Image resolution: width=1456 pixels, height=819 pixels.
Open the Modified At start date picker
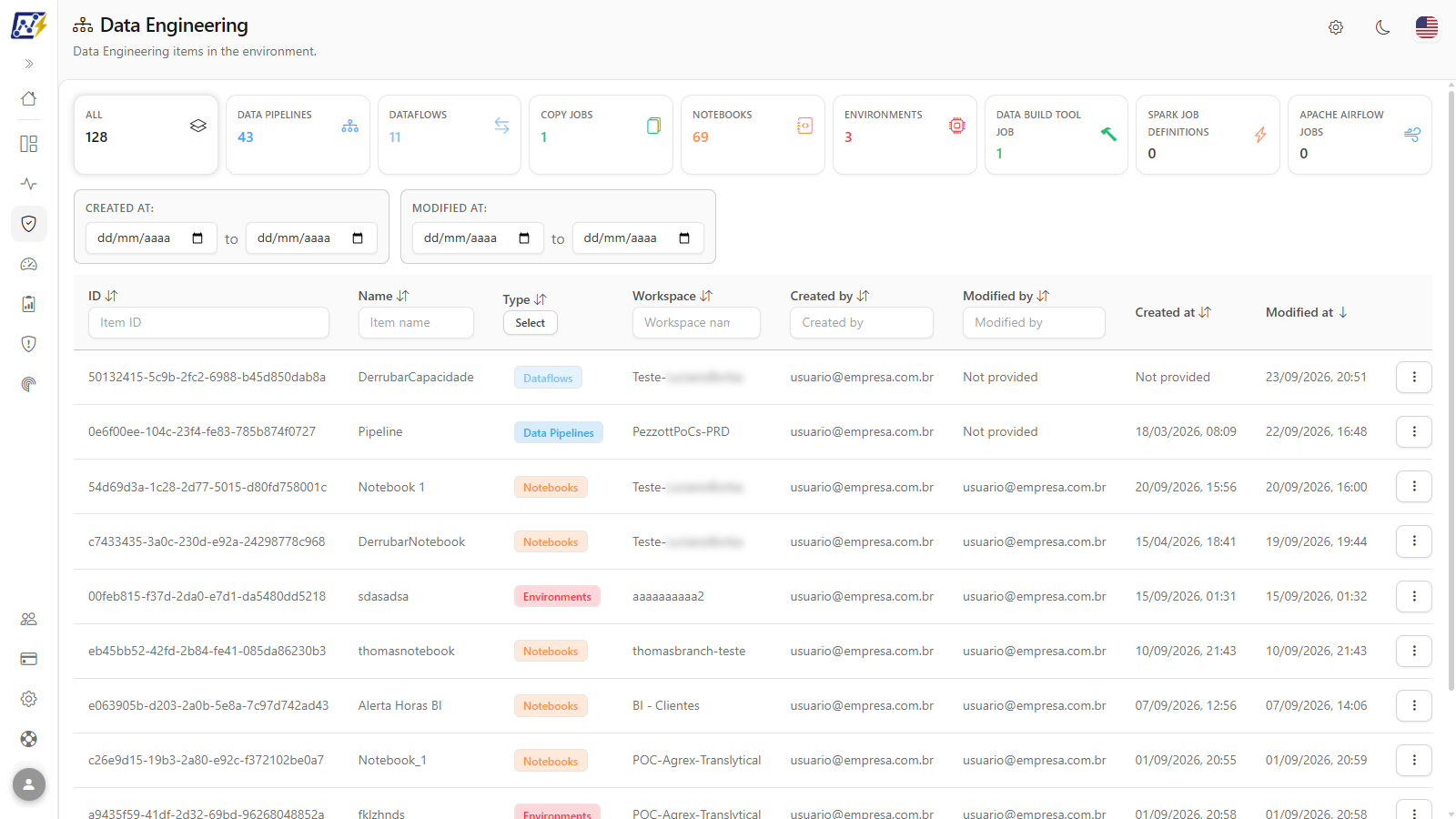coord(524,238)
